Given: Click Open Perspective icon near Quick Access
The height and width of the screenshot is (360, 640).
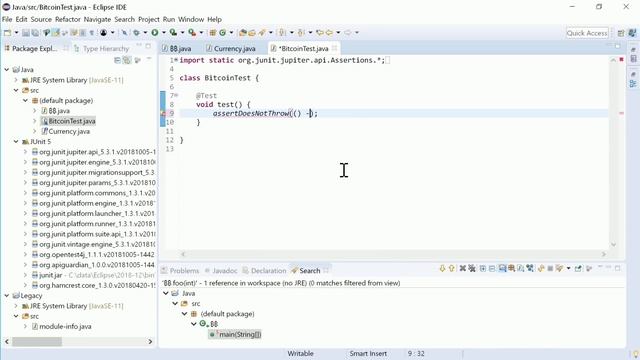Looking at the screenshot, I should coord(621,33).
